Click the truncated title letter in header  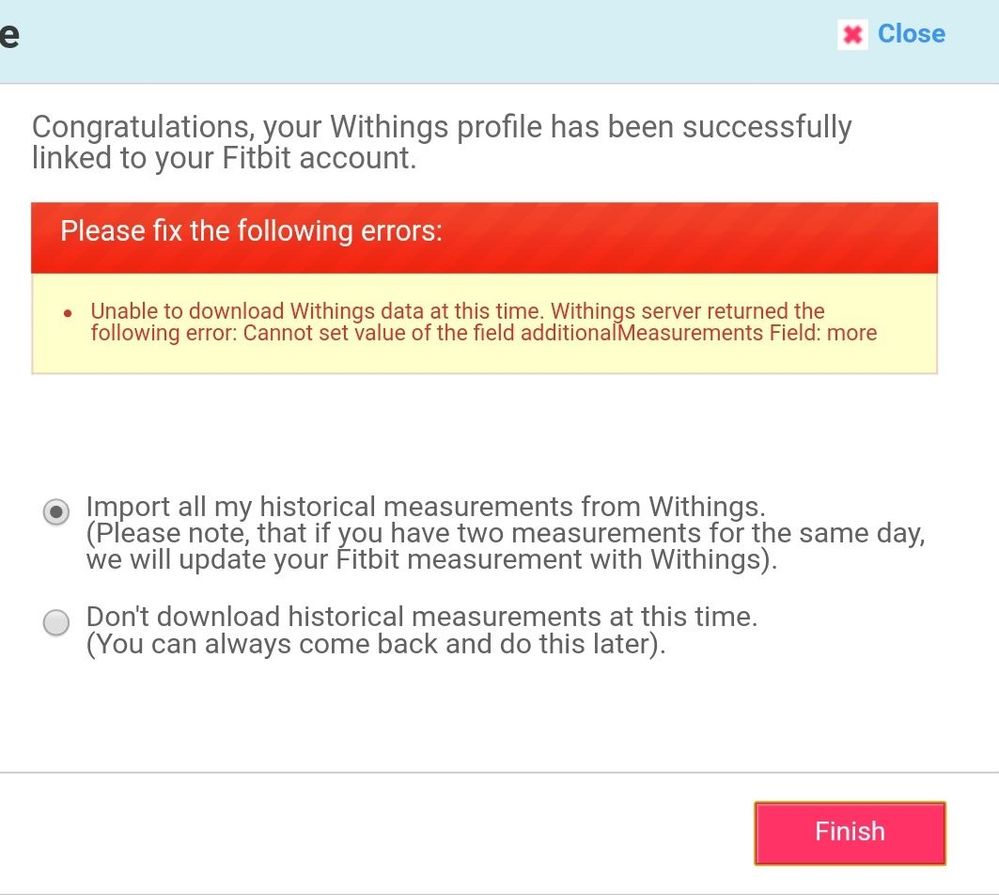click(x=9, y=35)
